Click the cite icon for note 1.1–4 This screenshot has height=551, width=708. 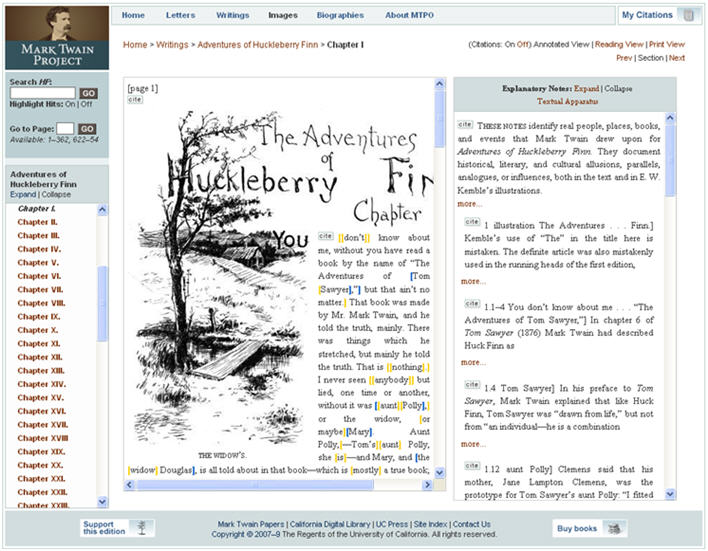(x=472, y=304)
